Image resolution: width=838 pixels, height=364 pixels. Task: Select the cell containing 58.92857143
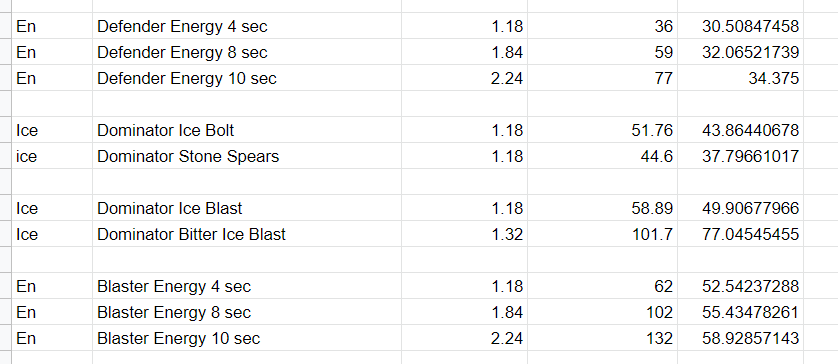(x=741, y=338)
